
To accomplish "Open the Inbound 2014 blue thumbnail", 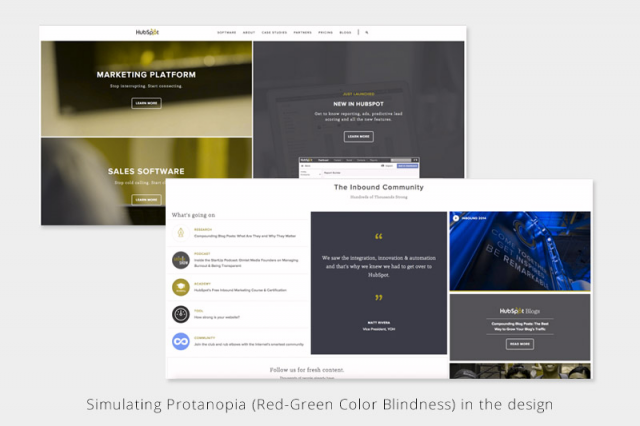I will point(519,250).
